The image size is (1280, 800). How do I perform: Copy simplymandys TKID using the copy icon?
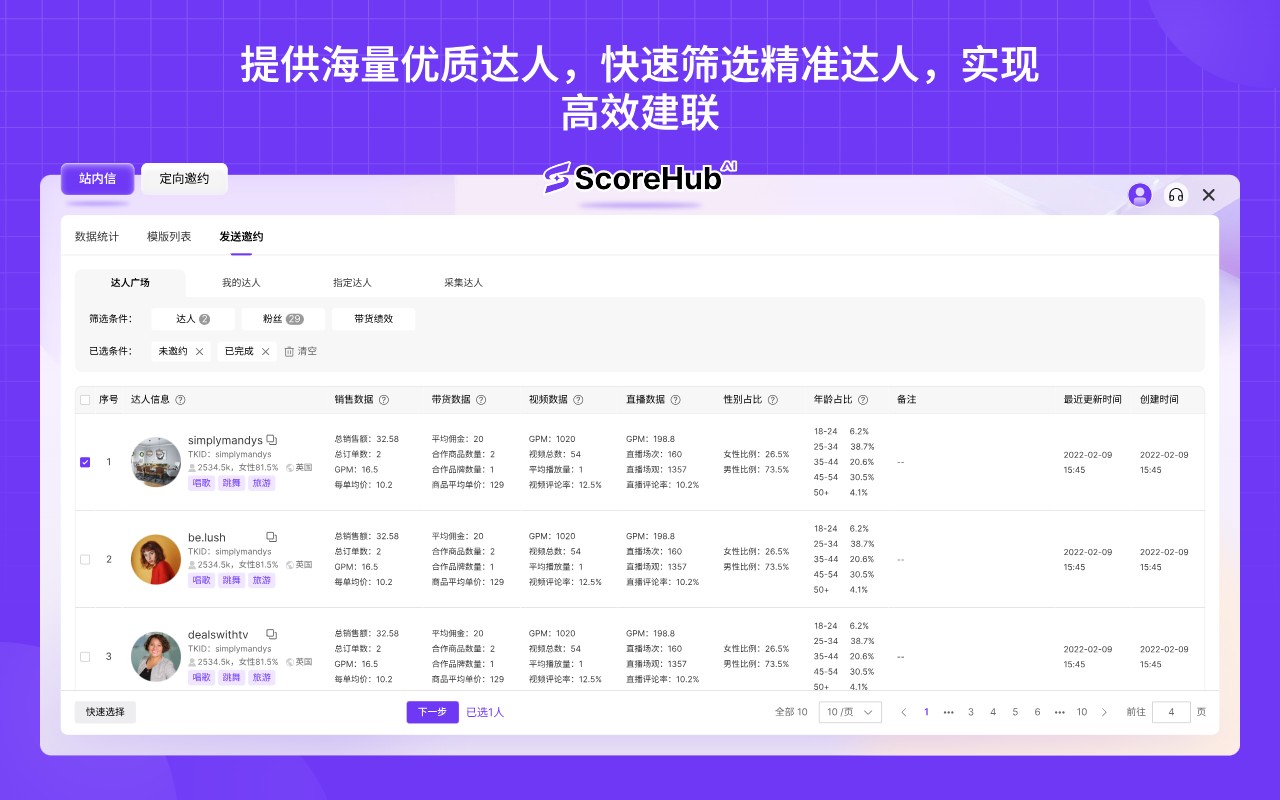[271, 440]
